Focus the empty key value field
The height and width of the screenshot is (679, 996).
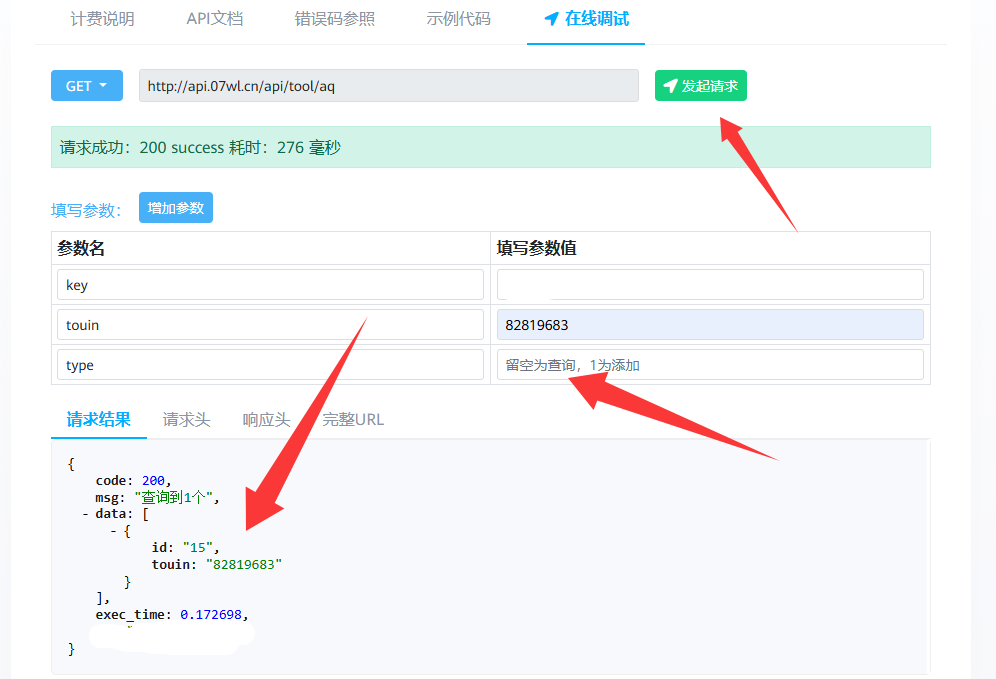point(709,285)
